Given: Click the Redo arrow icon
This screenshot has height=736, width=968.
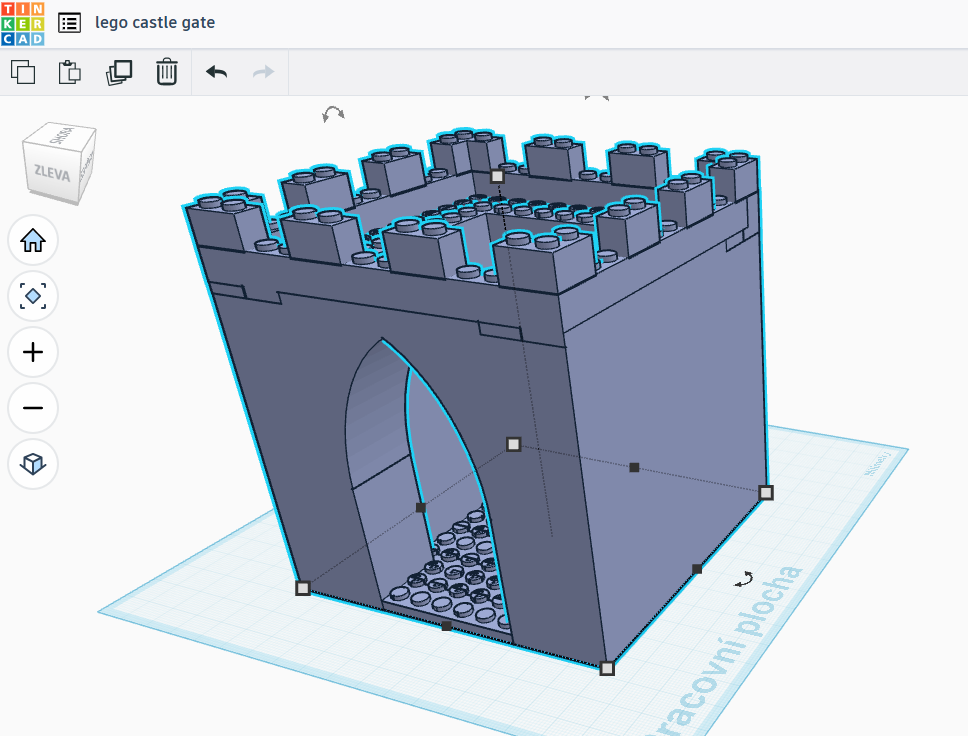Looking at the screenshot, I should (x=264, y=72).
